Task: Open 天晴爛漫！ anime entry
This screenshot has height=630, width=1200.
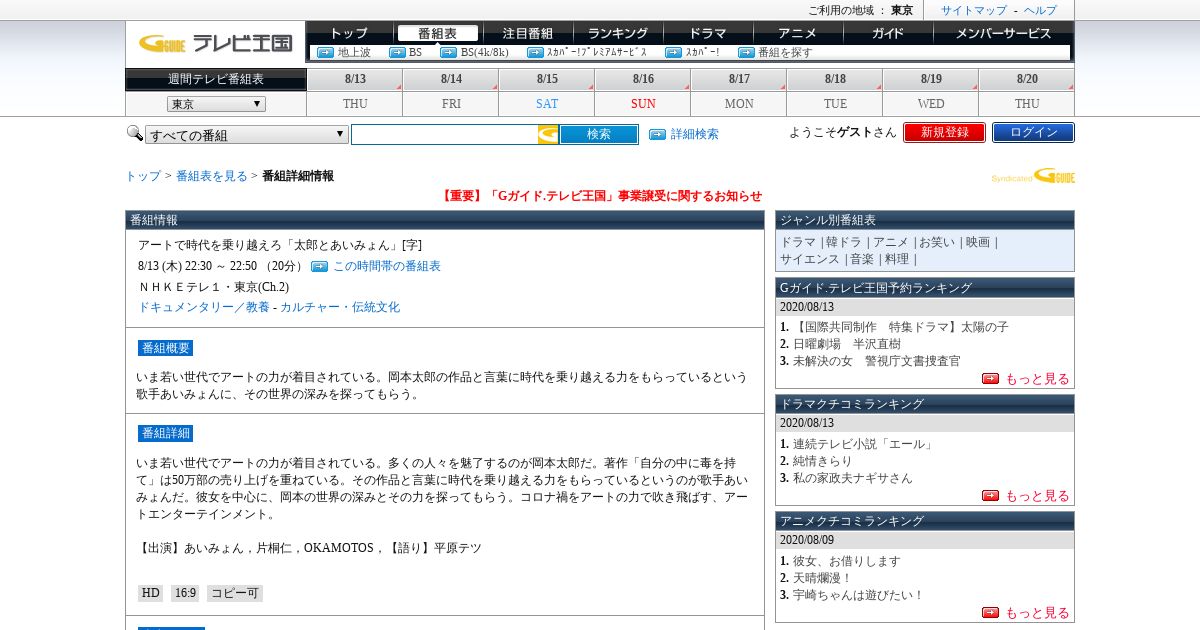Action: 823,578
